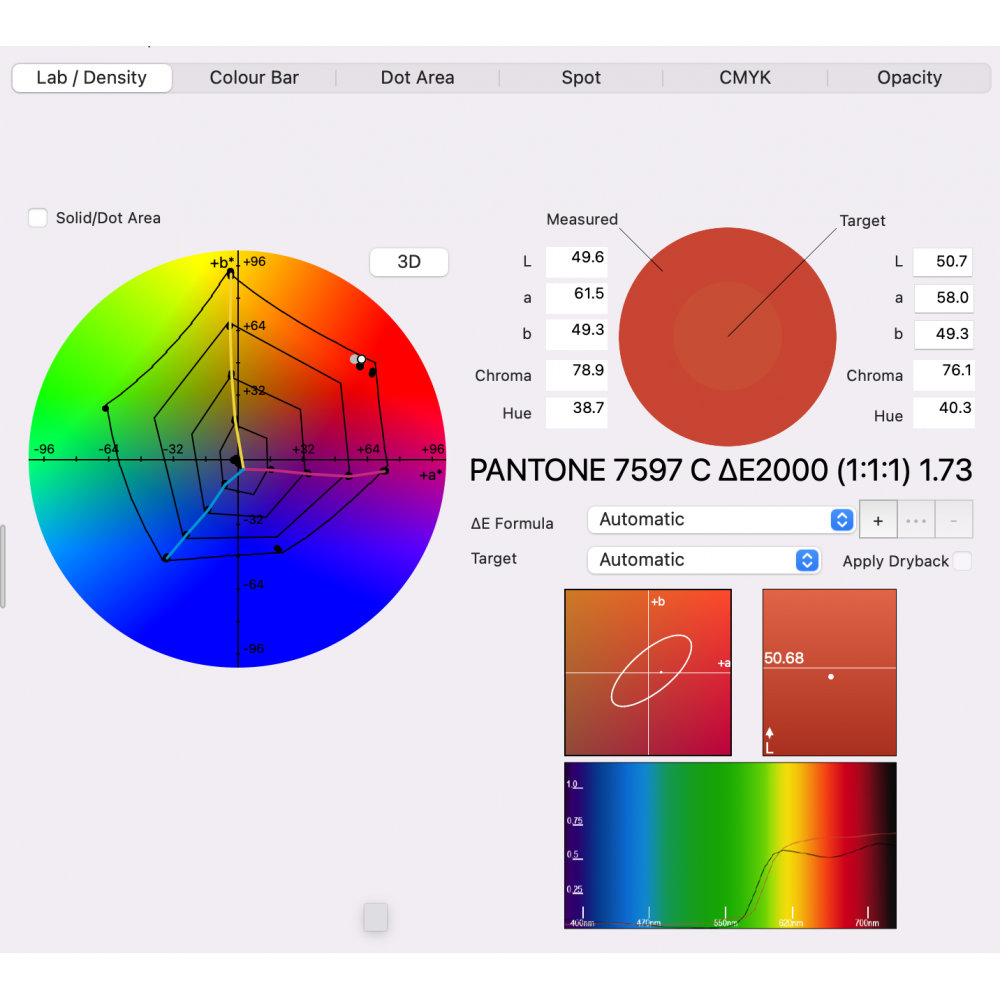Show the Opacity tab

tap(909, 78)
